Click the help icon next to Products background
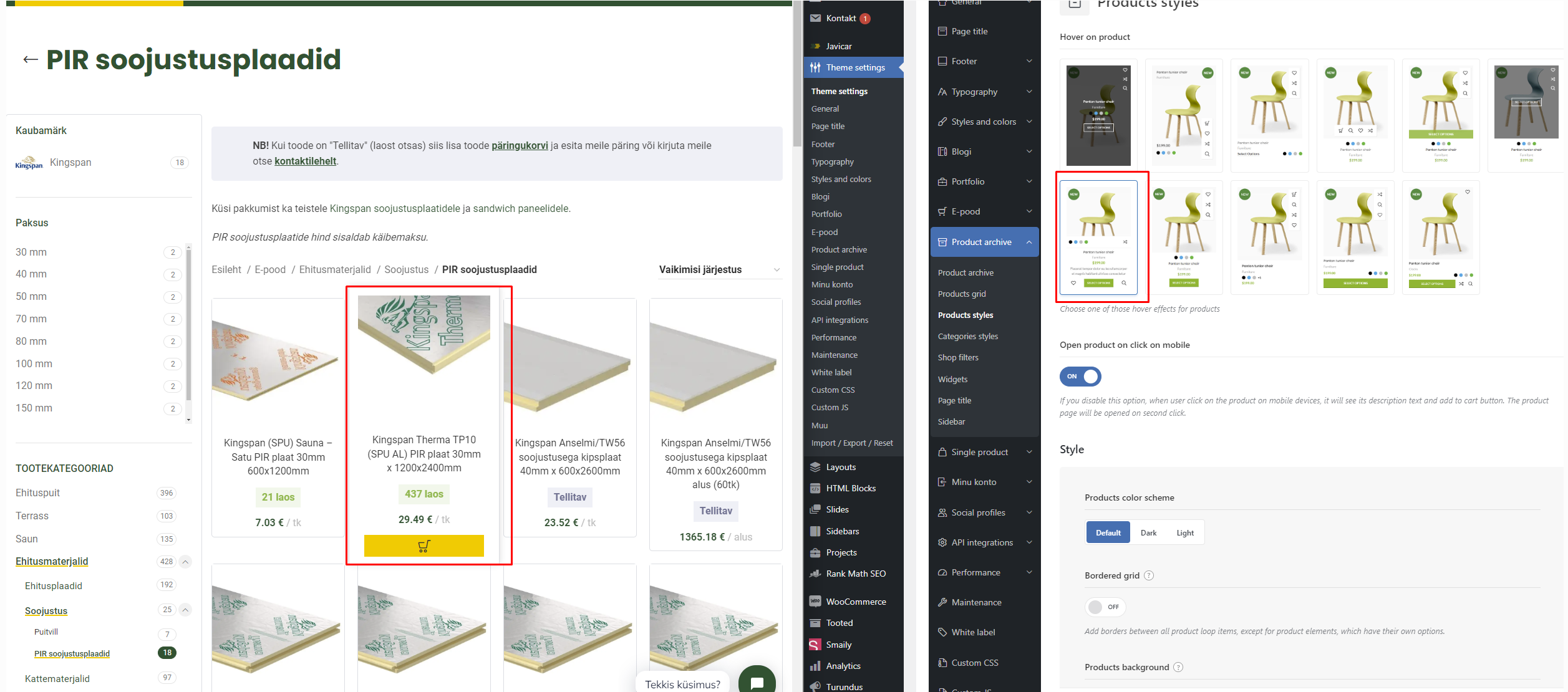 tap(1178, 667)
